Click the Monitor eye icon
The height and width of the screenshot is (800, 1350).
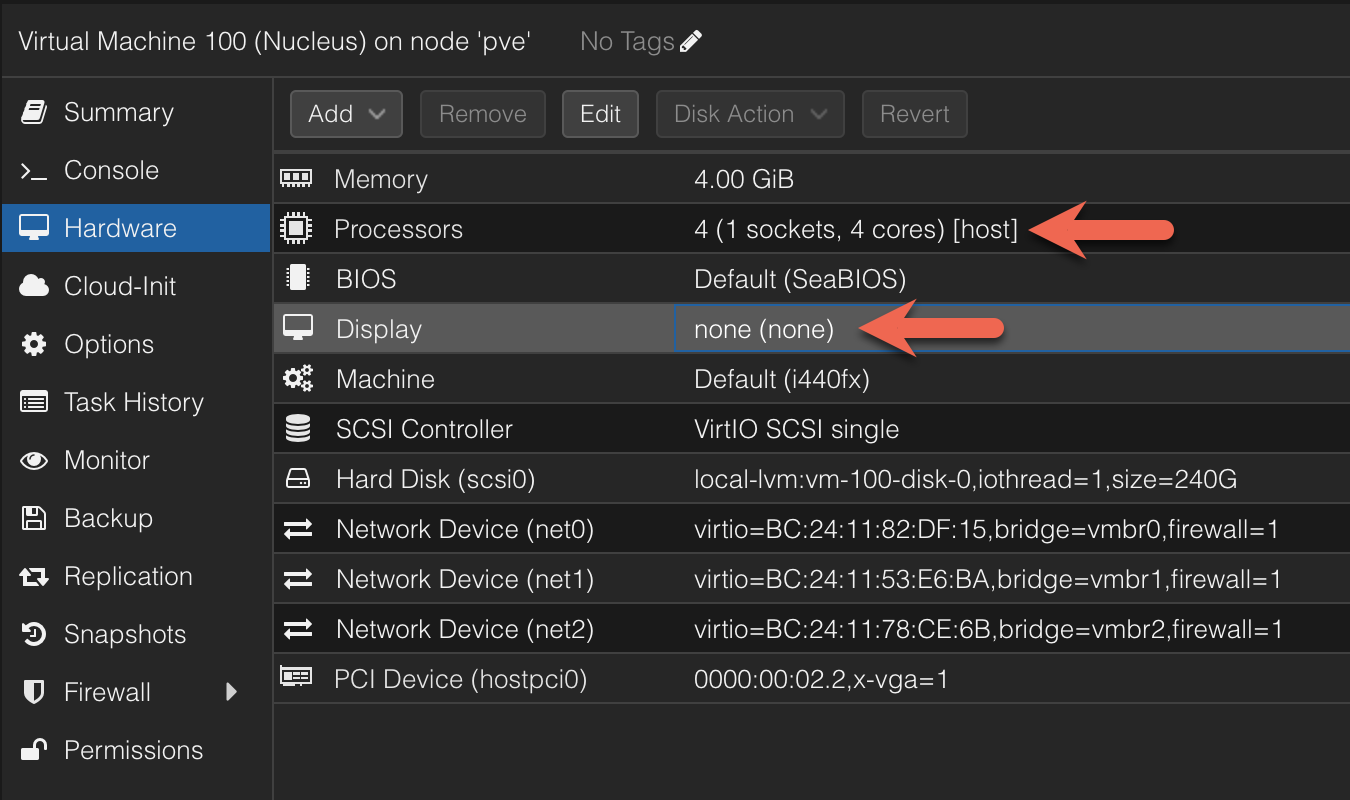tap(34, 460)
